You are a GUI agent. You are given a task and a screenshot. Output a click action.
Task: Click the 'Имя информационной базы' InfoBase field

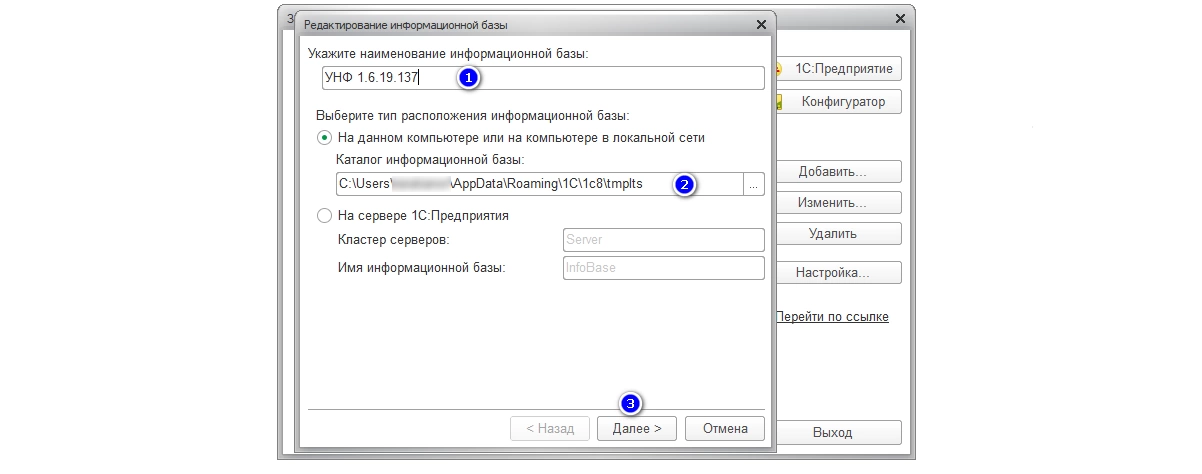[x=663, y=268]
